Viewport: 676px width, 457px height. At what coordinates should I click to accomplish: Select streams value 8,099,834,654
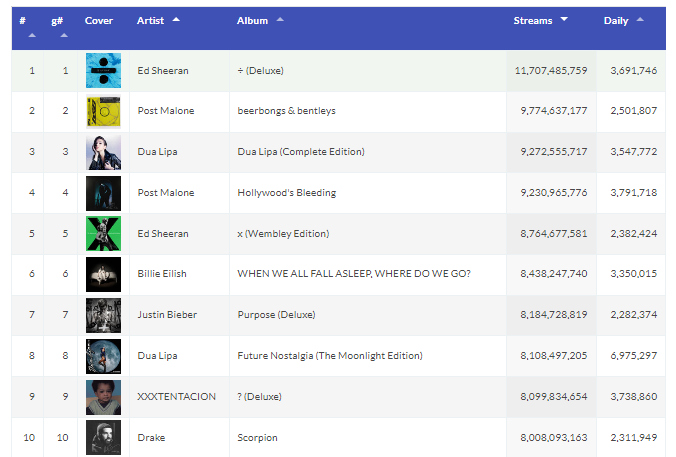point(554,397)
